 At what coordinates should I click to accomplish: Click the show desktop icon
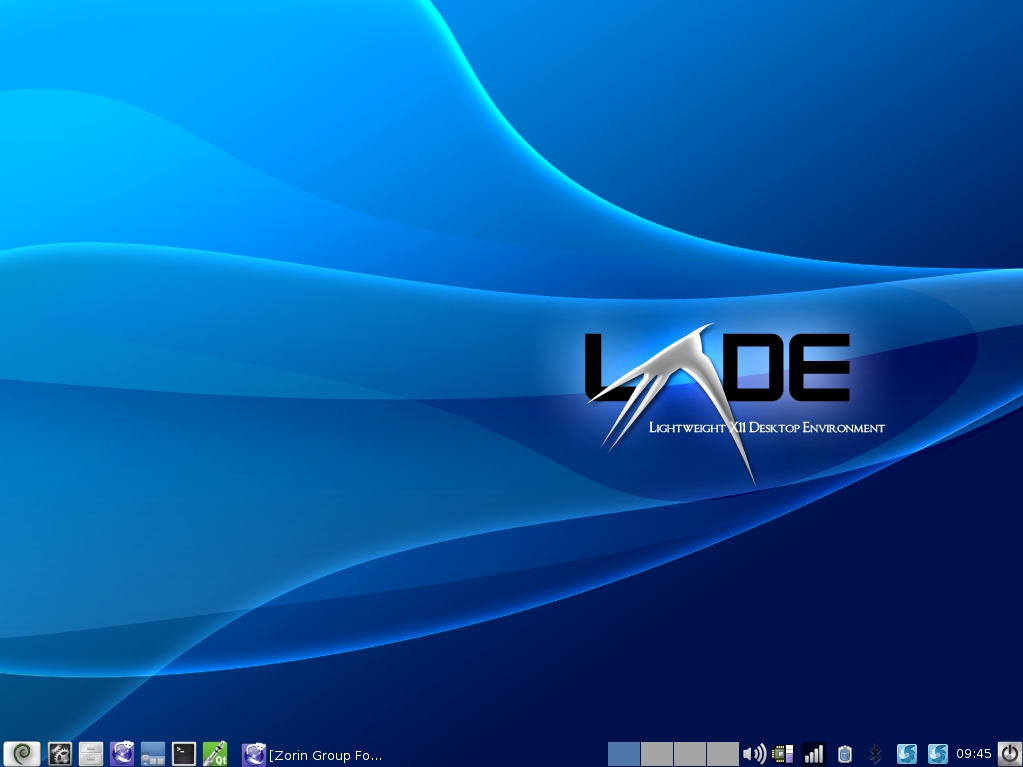153,753
